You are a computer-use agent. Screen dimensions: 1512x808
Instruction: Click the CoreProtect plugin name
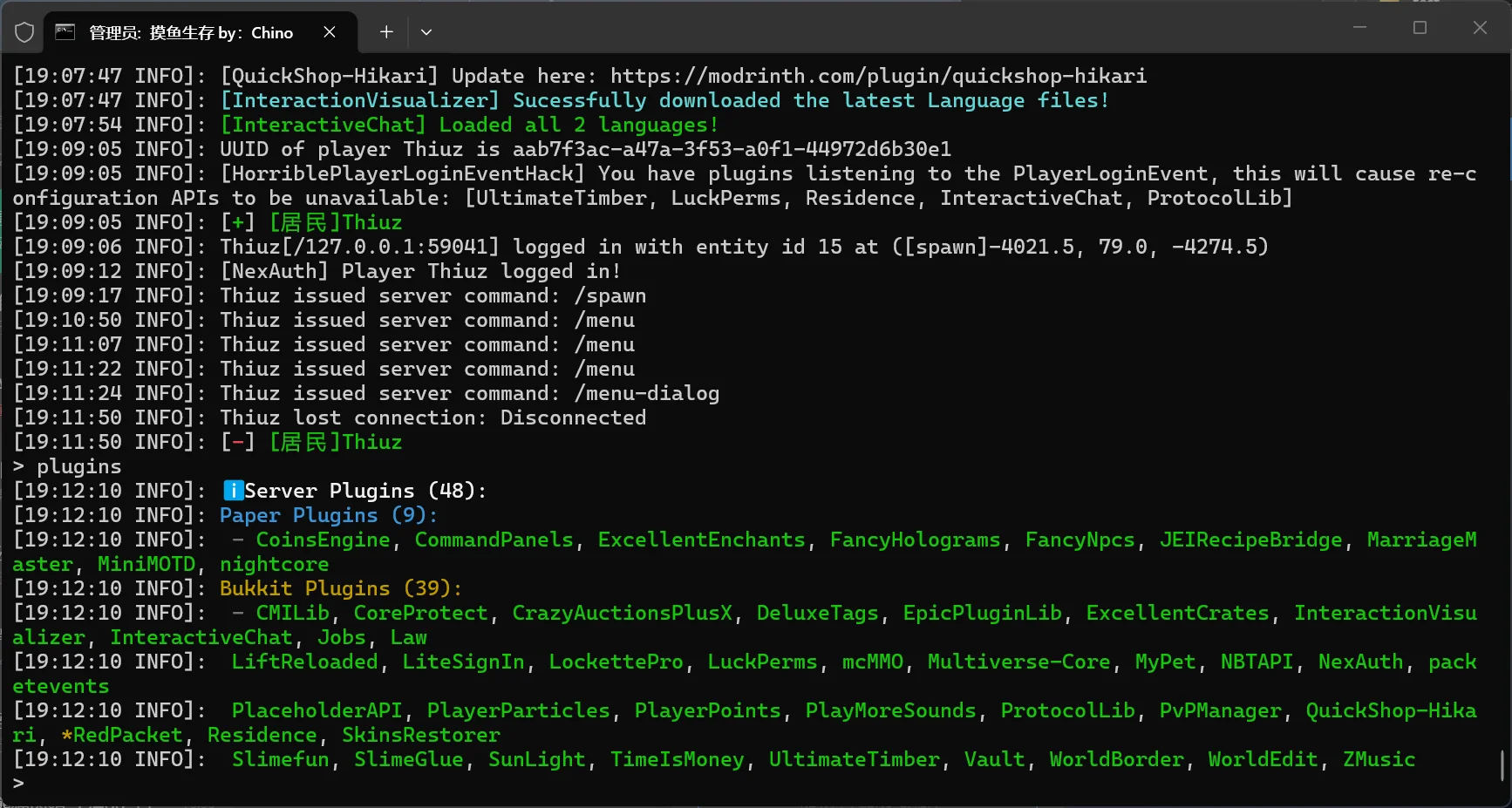coord(420,613)
